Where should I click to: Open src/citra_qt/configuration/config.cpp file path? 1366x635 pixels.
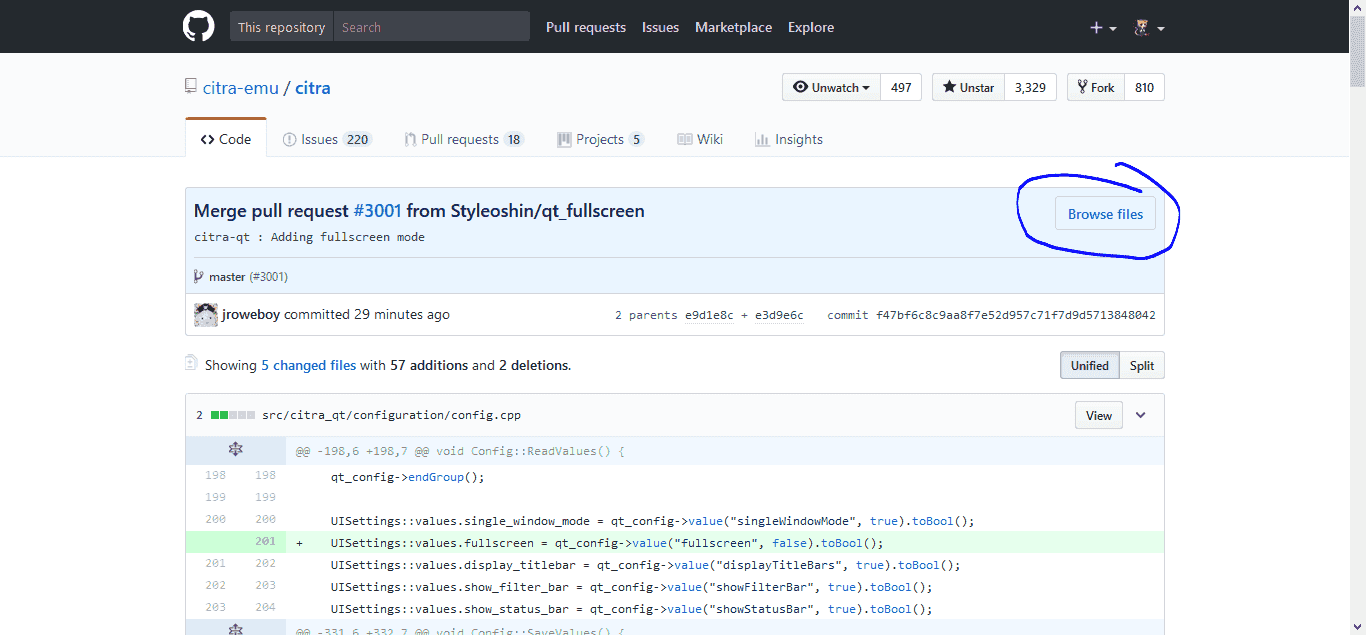tap(391, 415)
